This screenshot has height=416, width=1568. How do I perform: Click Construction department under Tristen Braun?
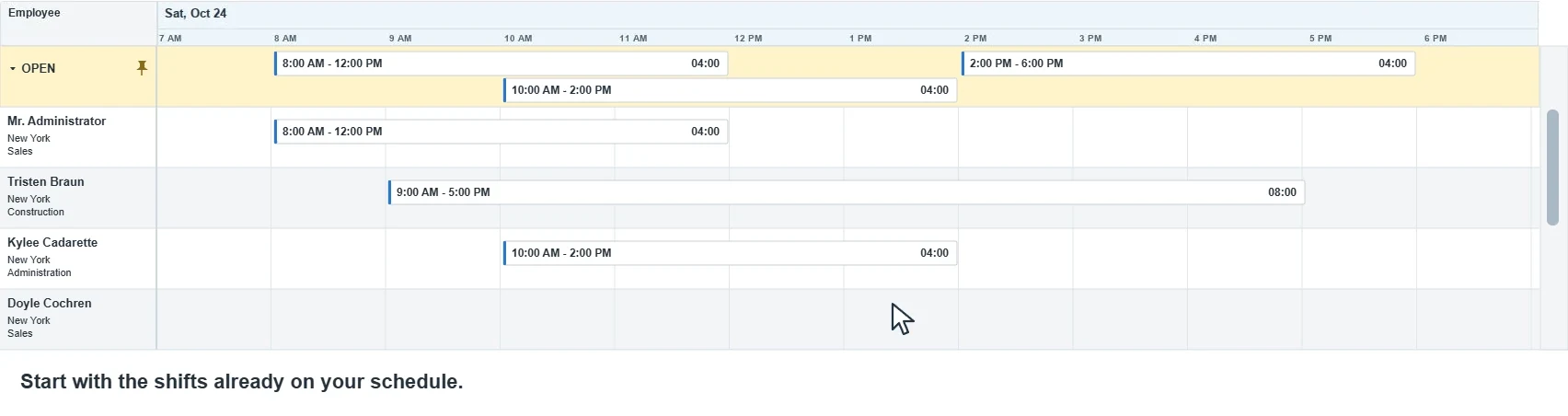36,213
